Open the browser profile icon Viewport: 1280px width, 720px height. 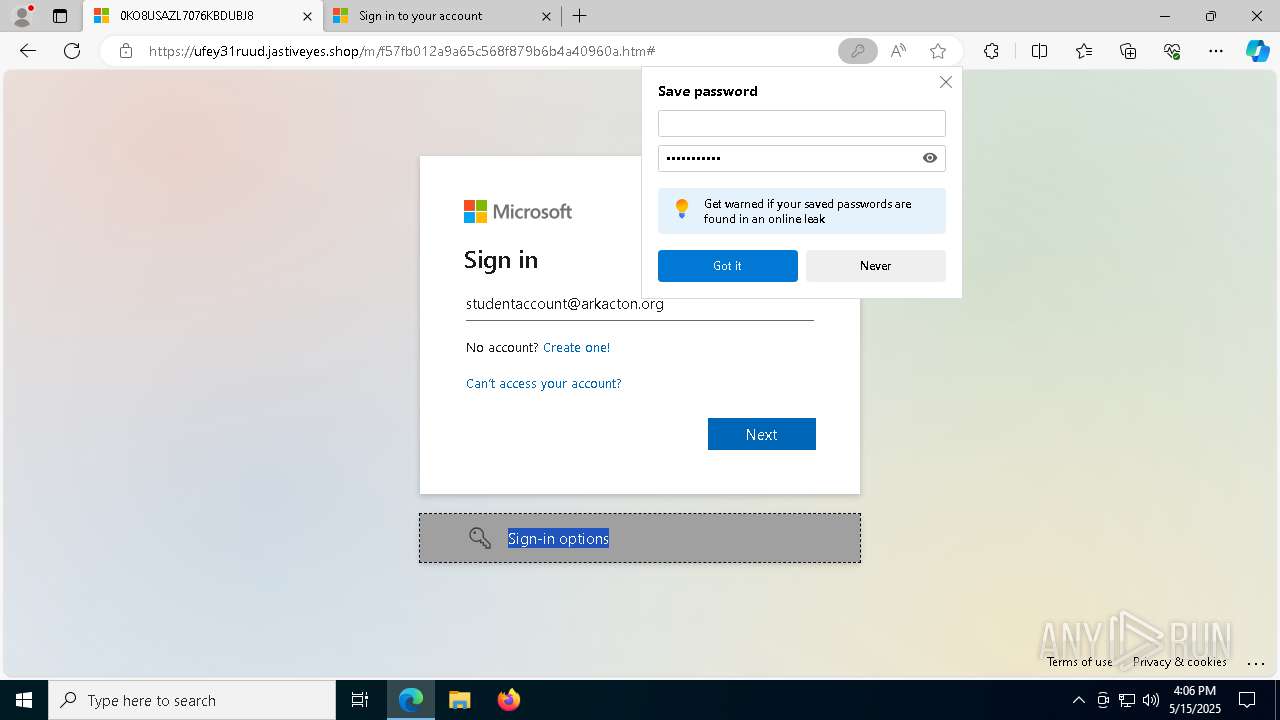pyautogui.click(x=22, y=16)
